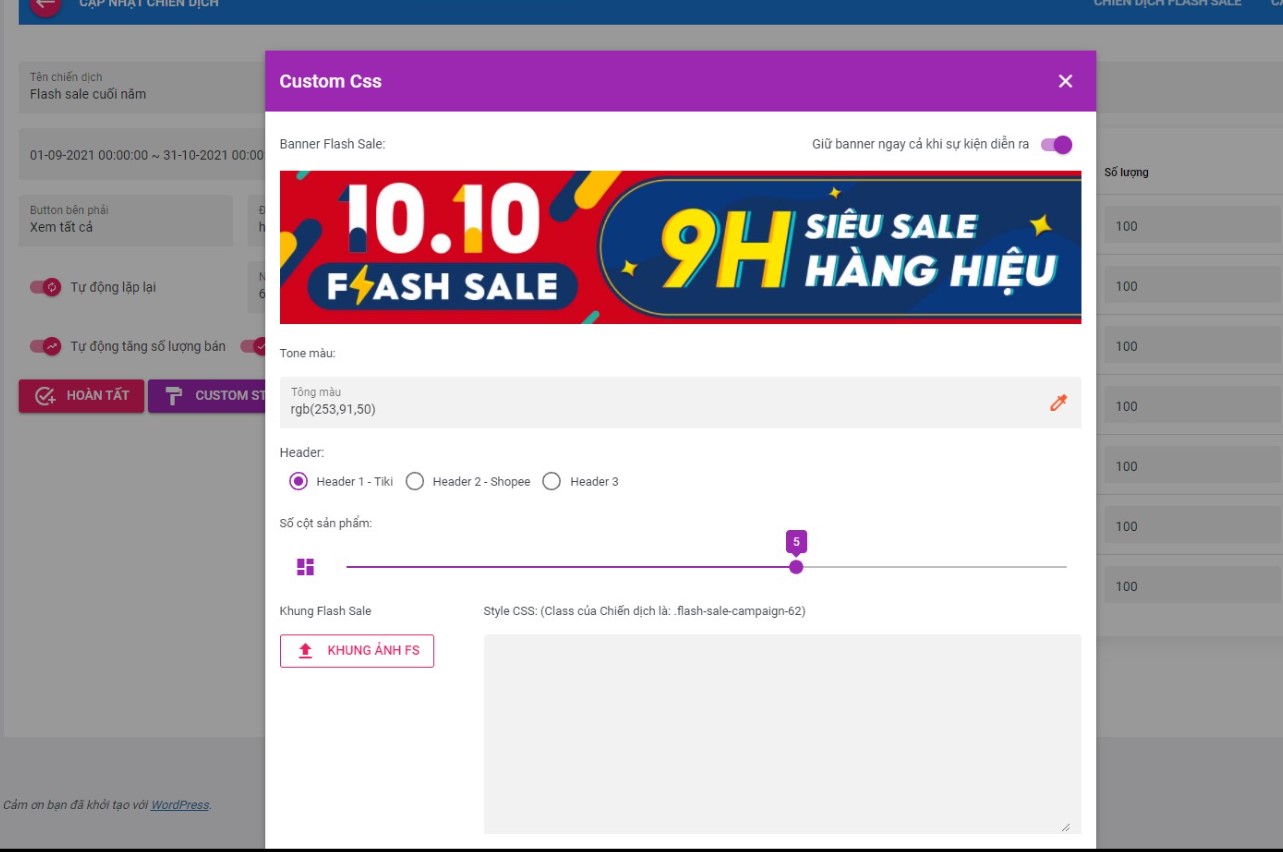Close the Custom Css dialog
1283x852 pixels.
tap(1065, 81)
